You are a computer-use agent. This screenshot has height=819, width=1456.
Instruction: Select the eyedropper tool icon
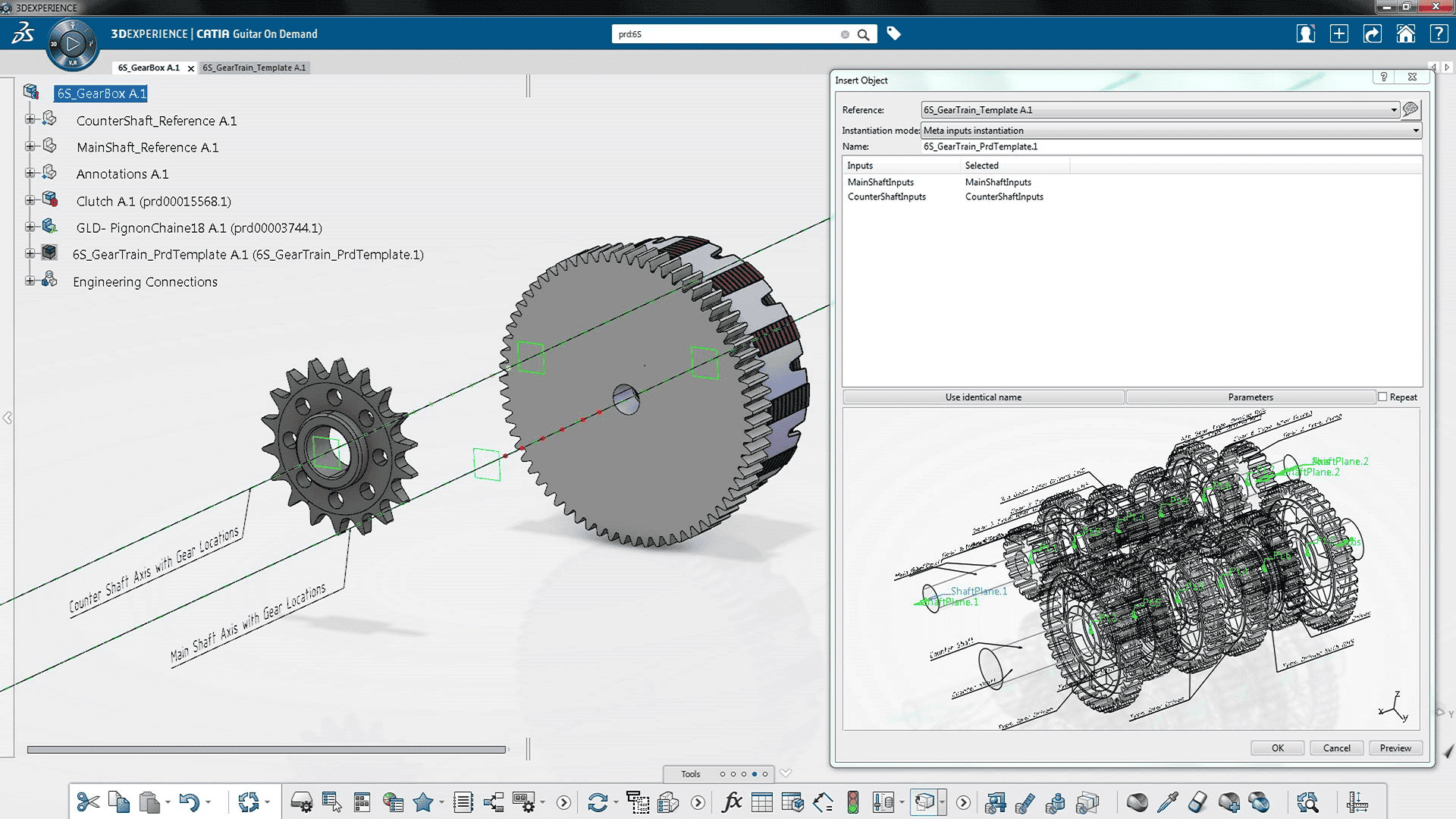coord(1168,802)
